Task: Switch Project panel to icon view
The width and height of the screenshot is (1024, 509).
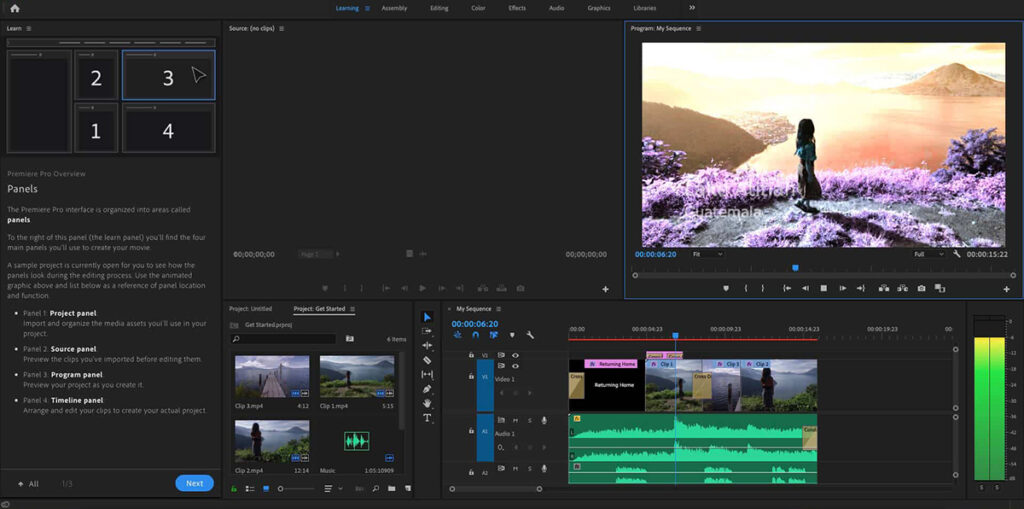Action: [266, 488]
